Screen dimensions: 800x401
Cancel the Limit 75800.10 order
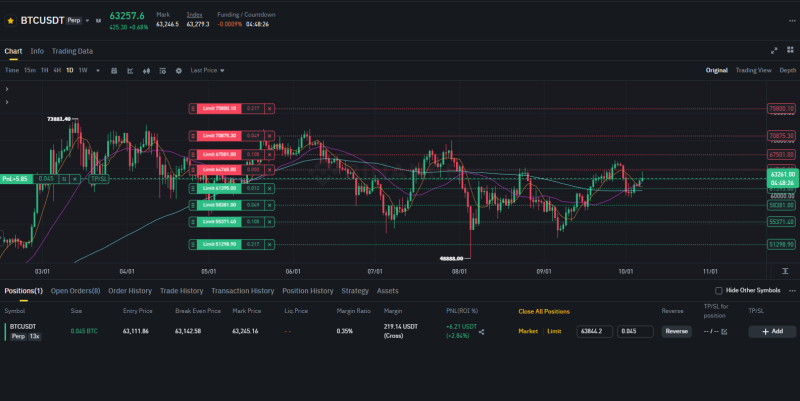269,109
